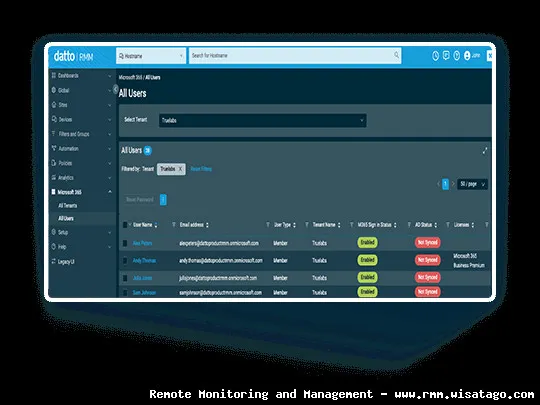This screenshot has height=405, width=540.
Task: Check the Sam Johnson row checkbox
Action: [x=125, y=292]
